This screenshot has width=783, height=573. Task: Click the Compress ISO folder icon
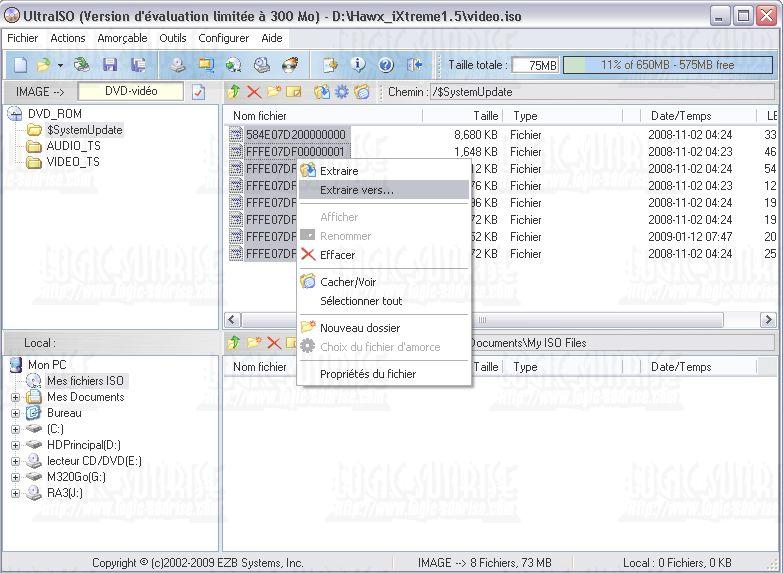tap(206, 65)
